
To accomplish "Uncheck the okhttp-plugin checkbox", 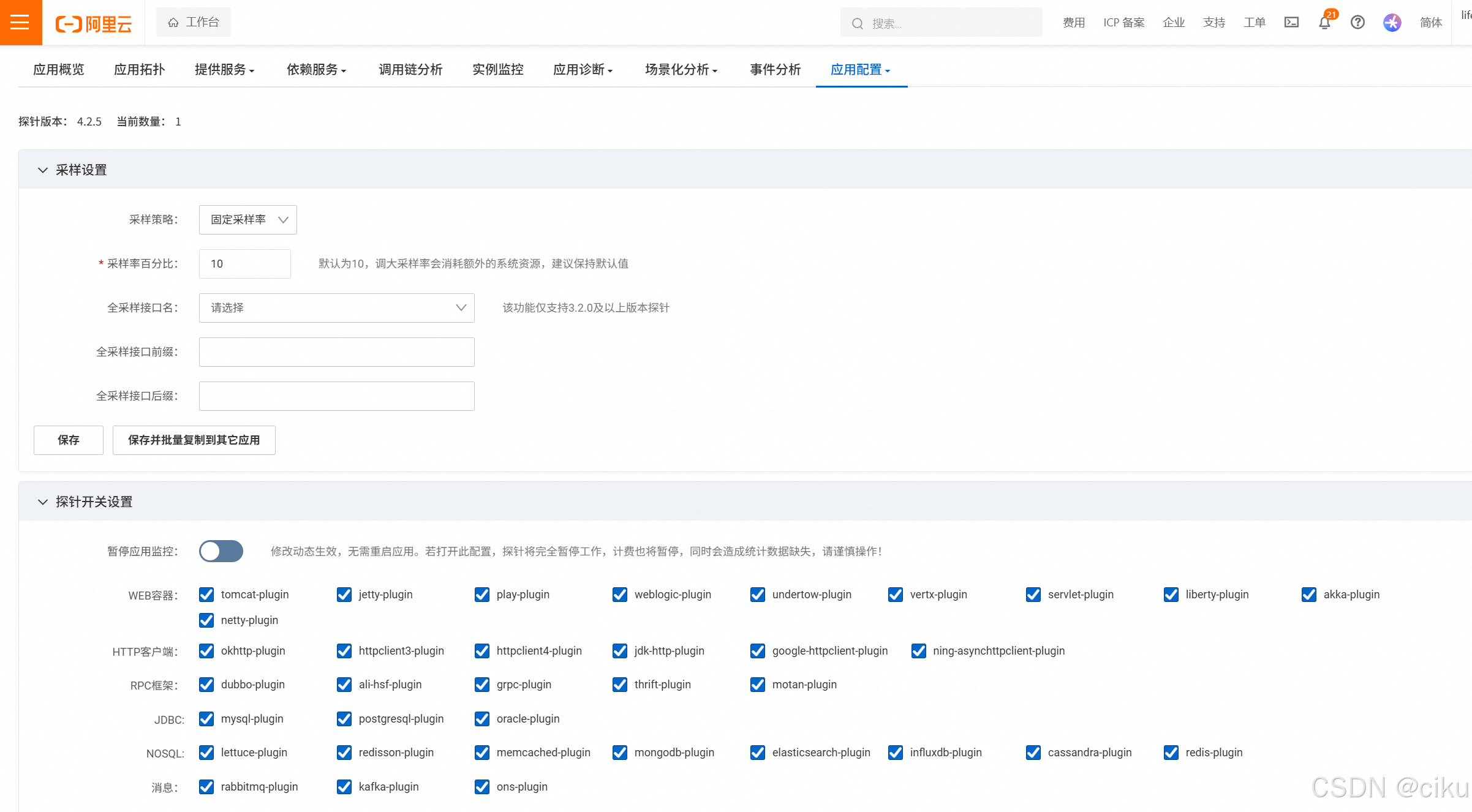I will pos(206,651).
